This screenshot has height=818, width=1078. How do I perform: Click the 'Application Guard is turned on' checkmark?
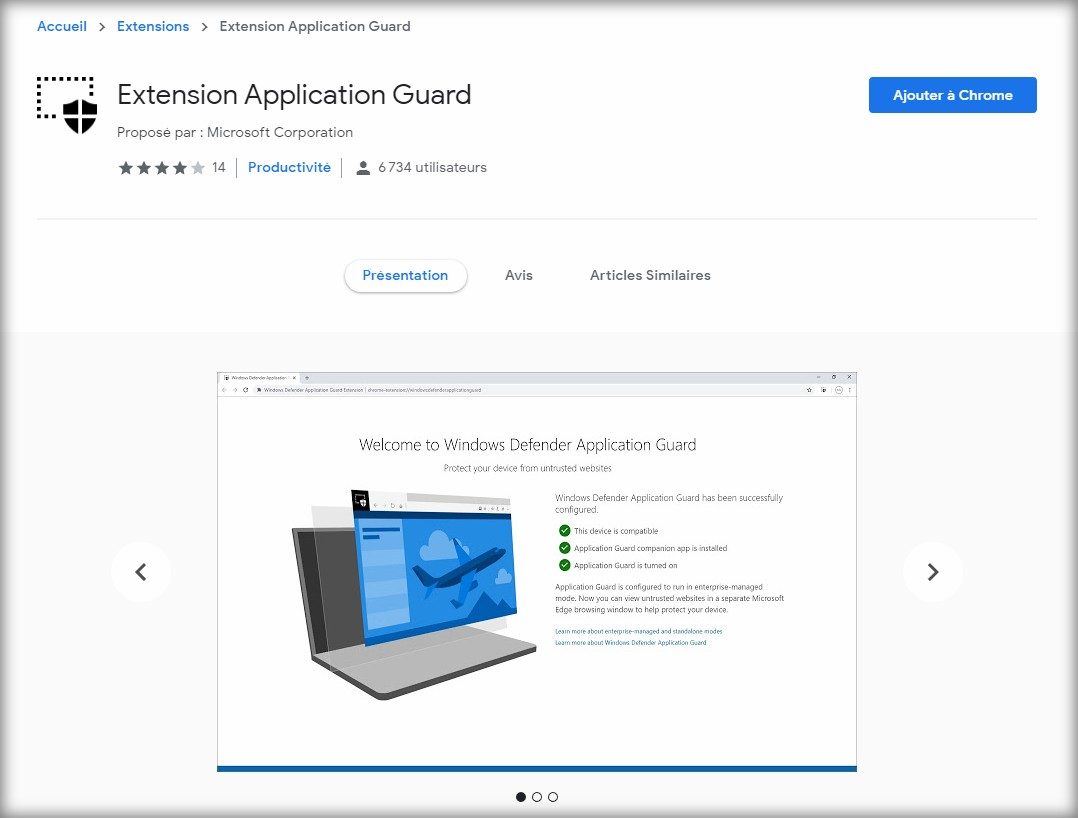[564, 565]
